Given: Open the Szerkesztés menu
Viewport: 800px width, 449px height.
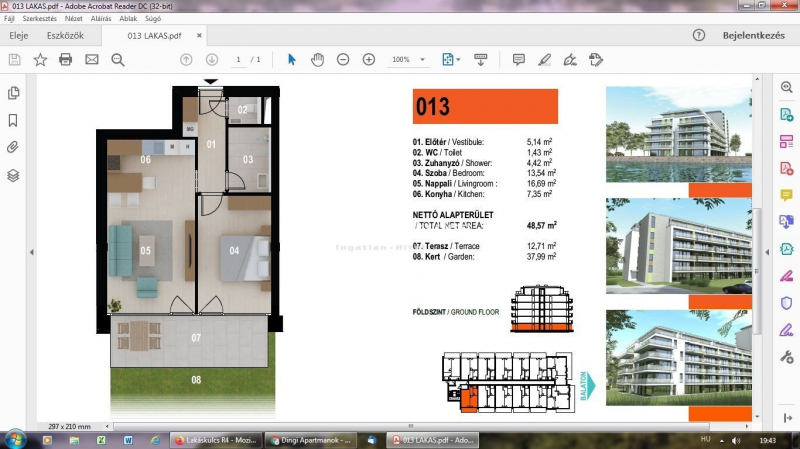Looking at the screenshot, I should tap(39, 18).
